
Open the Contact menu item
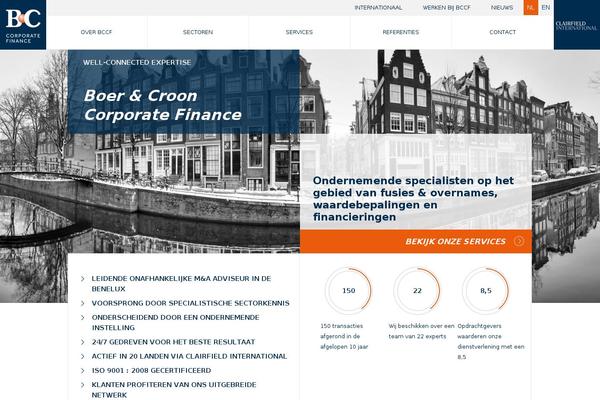tap(502, 32)
